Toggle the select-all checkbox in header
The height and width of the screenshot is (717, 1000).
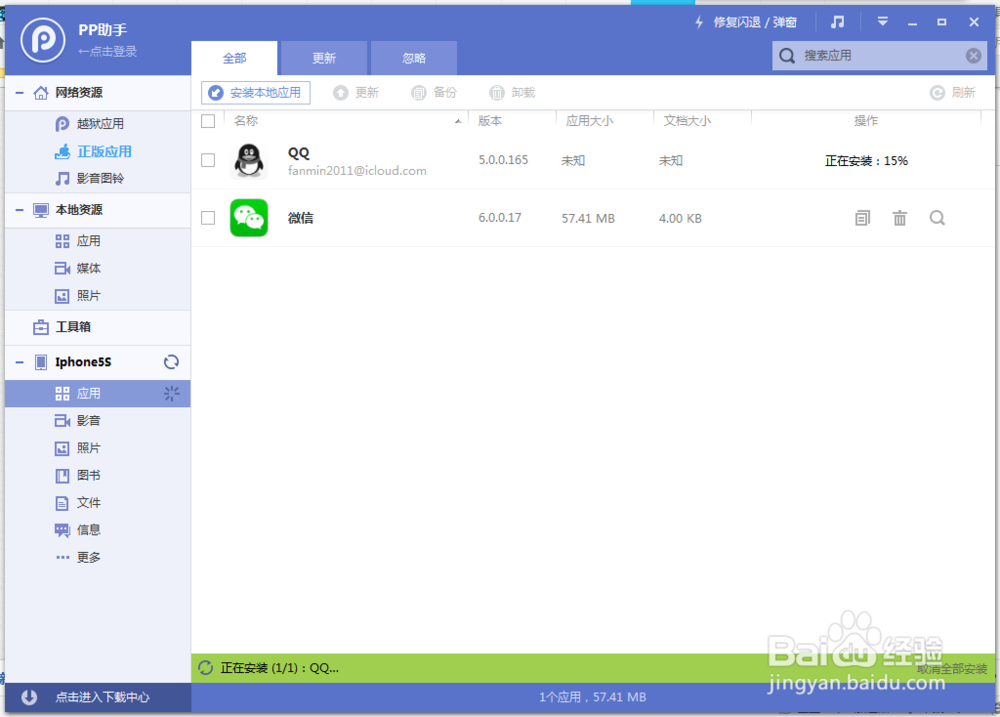208,121
